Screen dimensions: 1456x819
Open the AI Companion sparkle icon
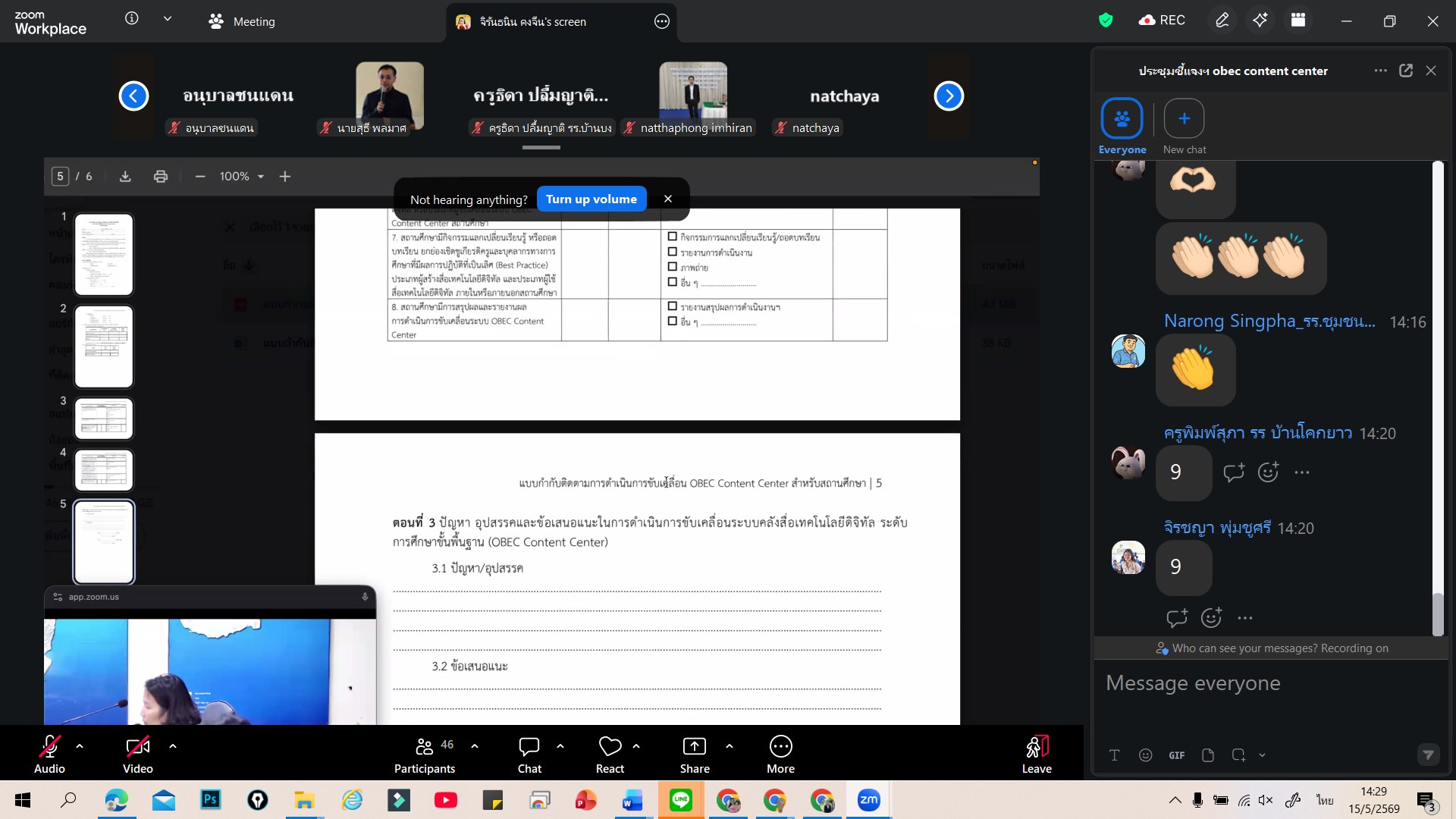click(x=1260, y=20)
